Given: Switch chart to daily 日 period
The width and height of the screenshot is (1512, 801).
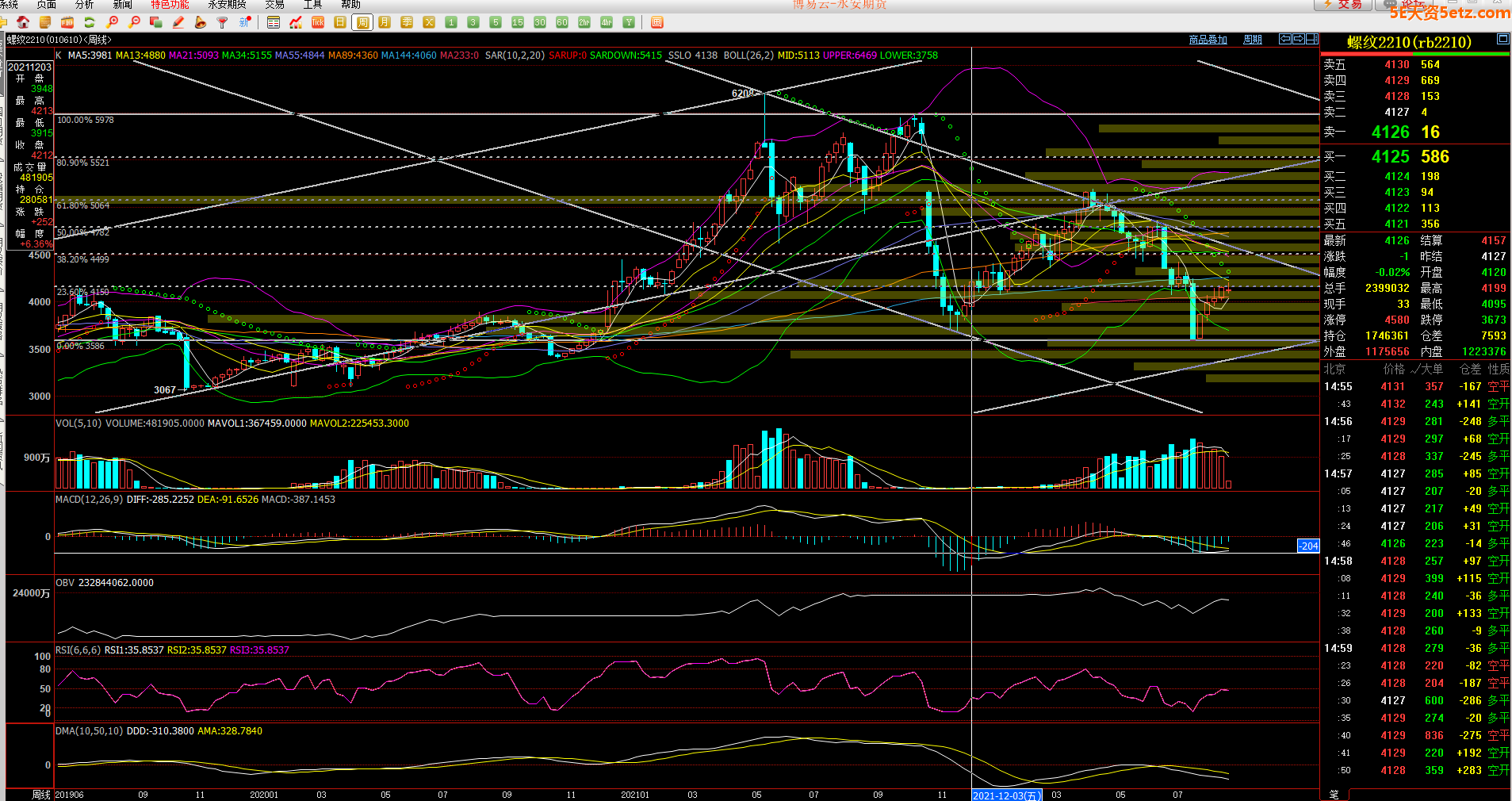Looking at the screenshot, I should coord(340,22).
